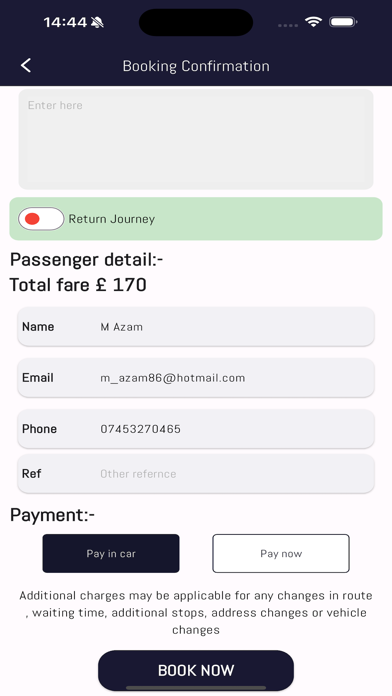Image resolution: width=392 pixels, height=696 pixels.
Task: Edit the Email field value
Action: 196,378
